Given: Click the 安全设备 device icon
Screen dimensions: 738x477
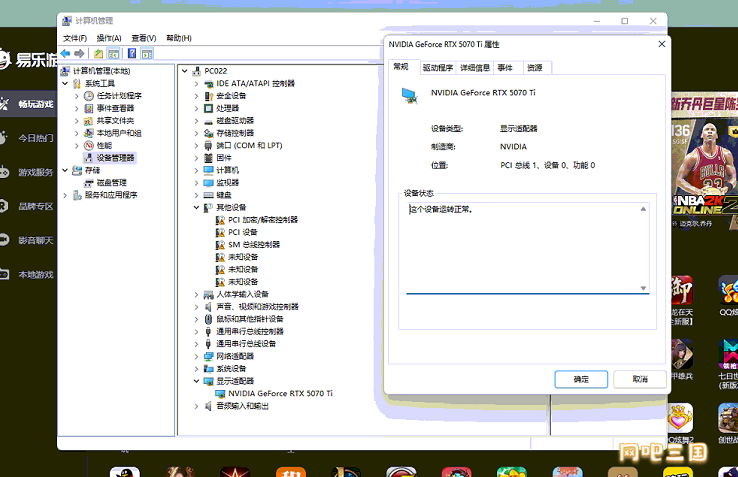Looking at the screenshot, I should pyautogui.click(x=209, y=96).
